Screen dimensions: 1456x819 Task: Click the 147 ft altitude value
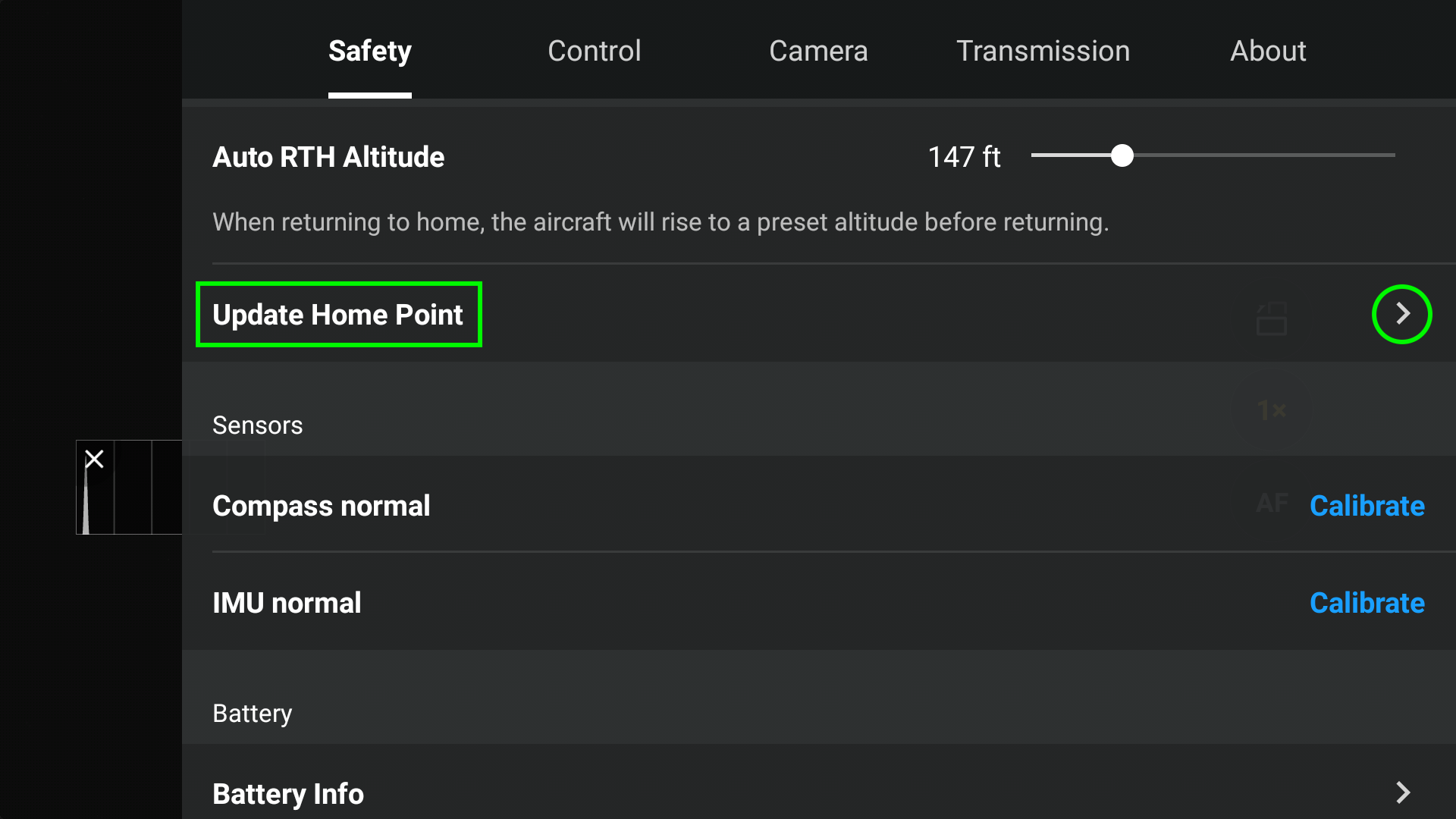click(964, 157)
